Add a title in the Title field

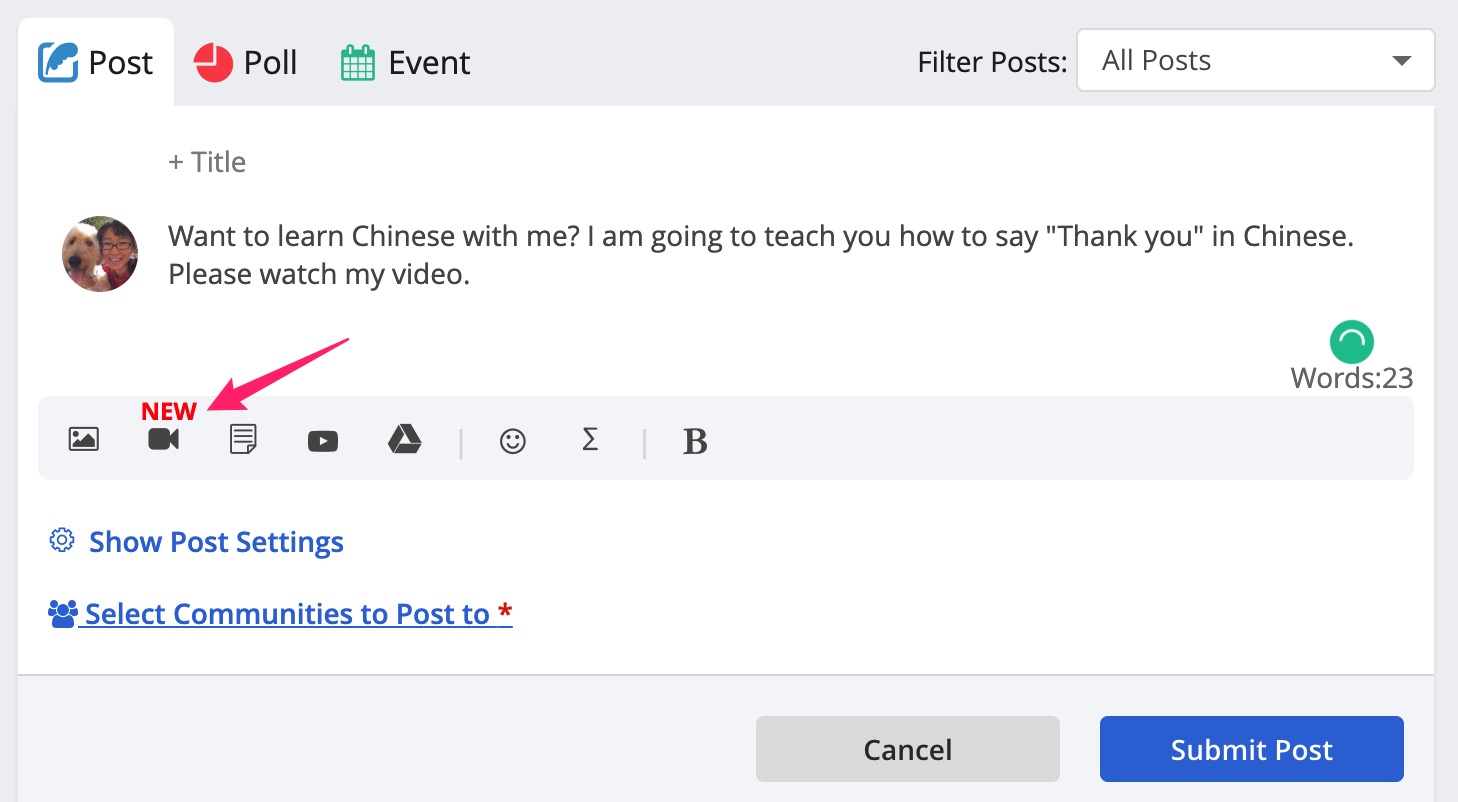(207, 162)
